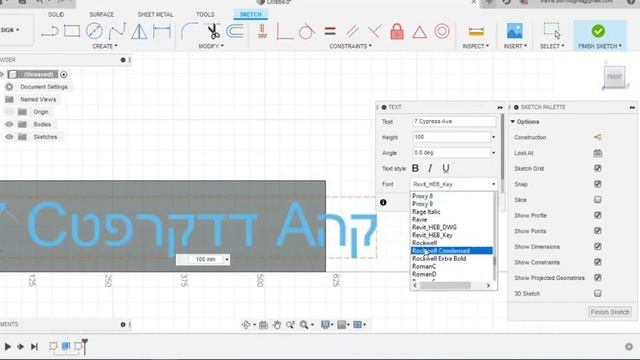Click the Text input field
The width and height of the screenshot is (640, 360).
tap(454, 122)
